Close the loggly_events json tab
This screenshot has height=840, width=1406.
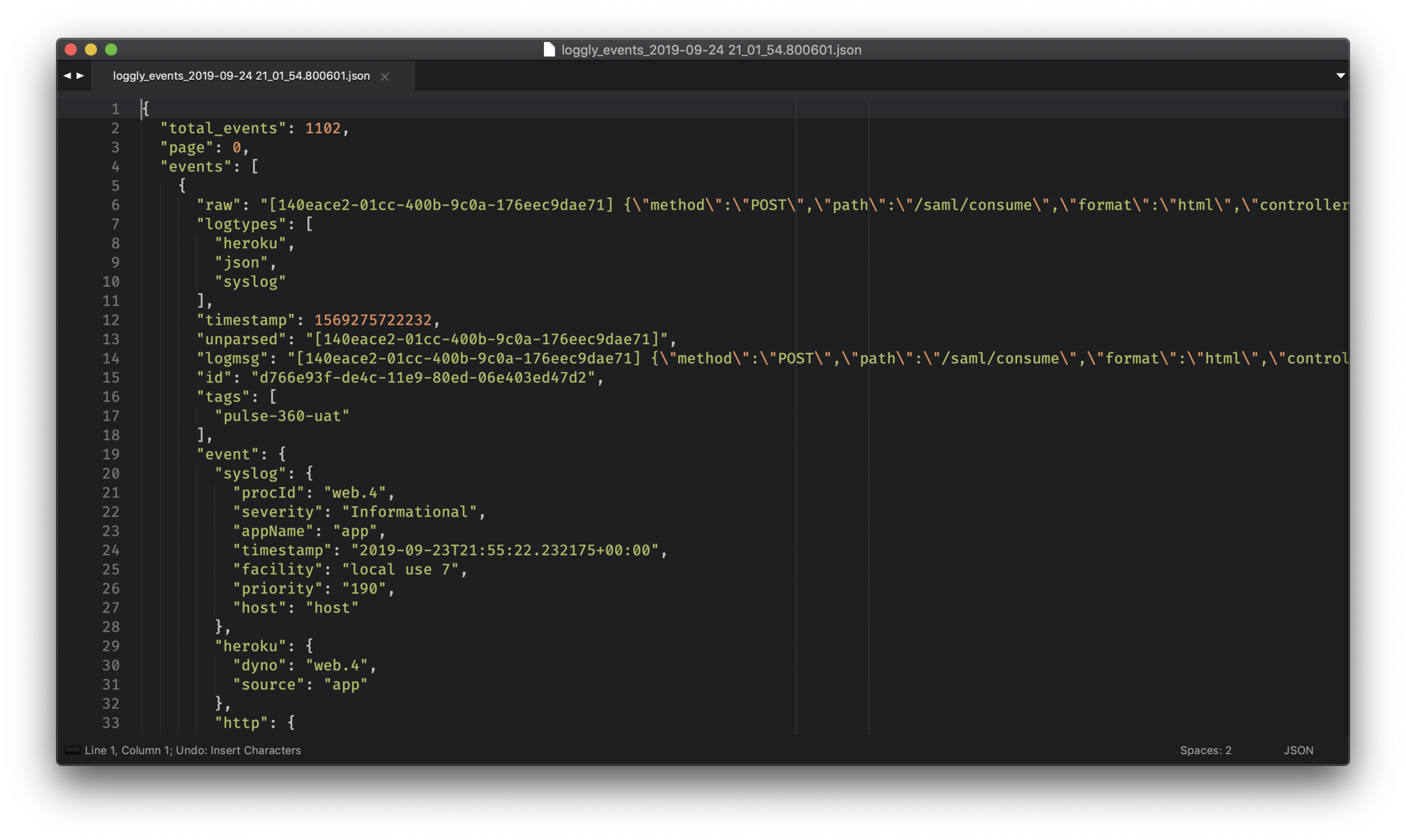click(385, 77)
